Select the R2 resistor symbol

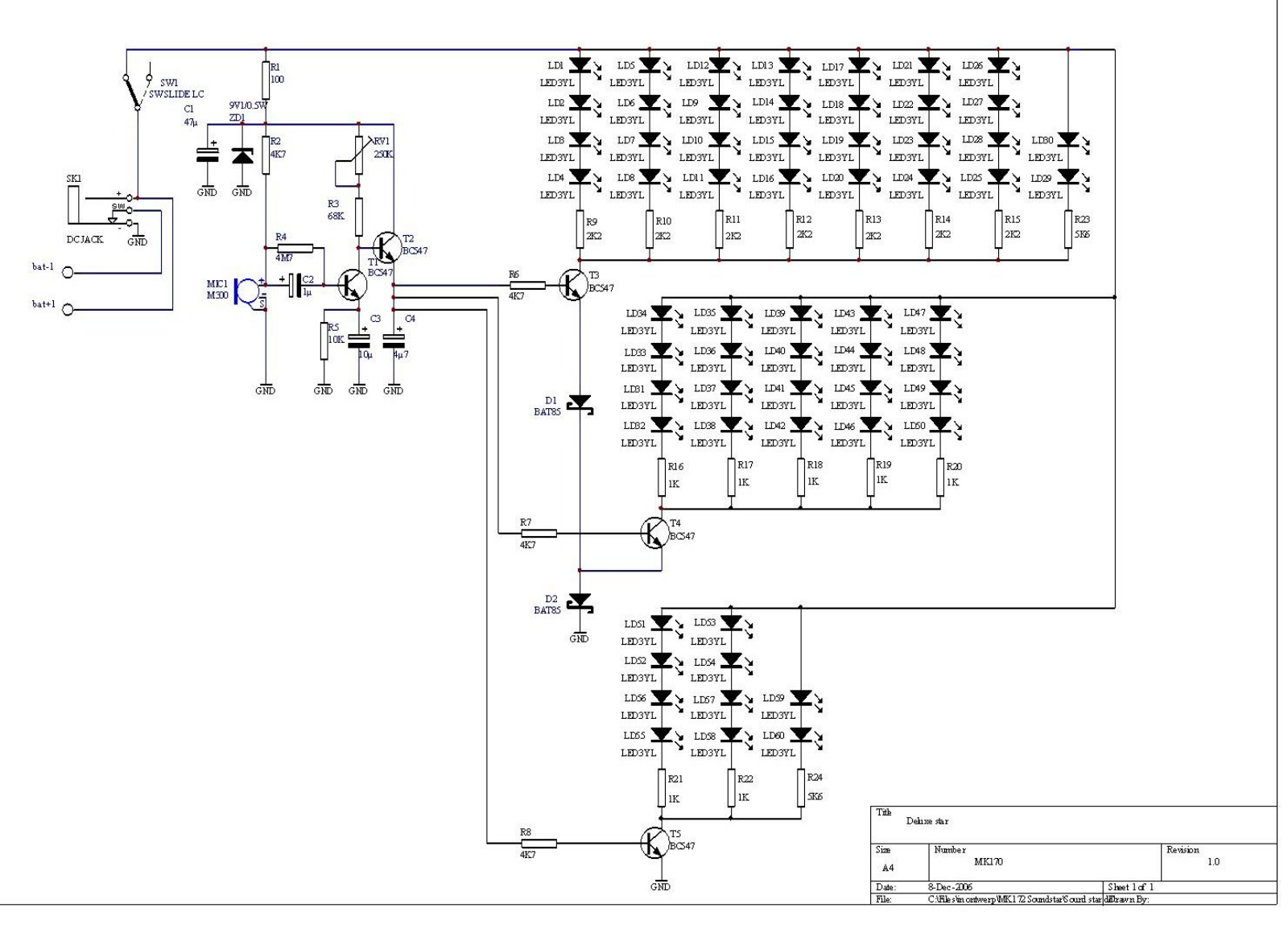pos(266,155)
